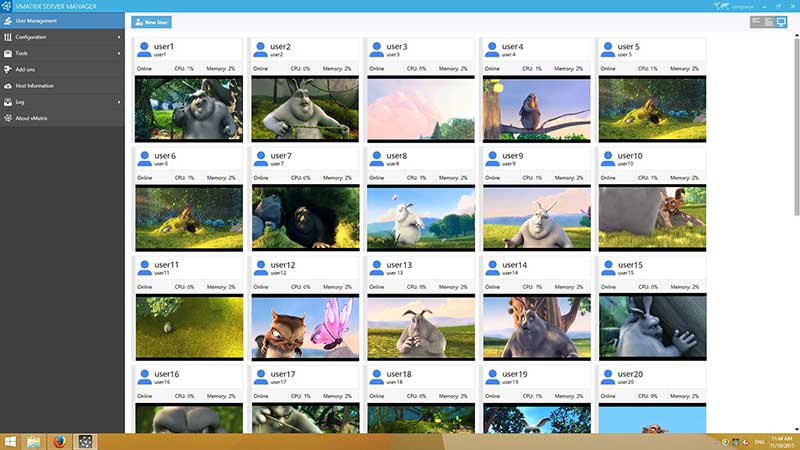This screenshot has height=450, width=800.
Task: Click the user7 avatar icon
Action: tap(261, 158)
